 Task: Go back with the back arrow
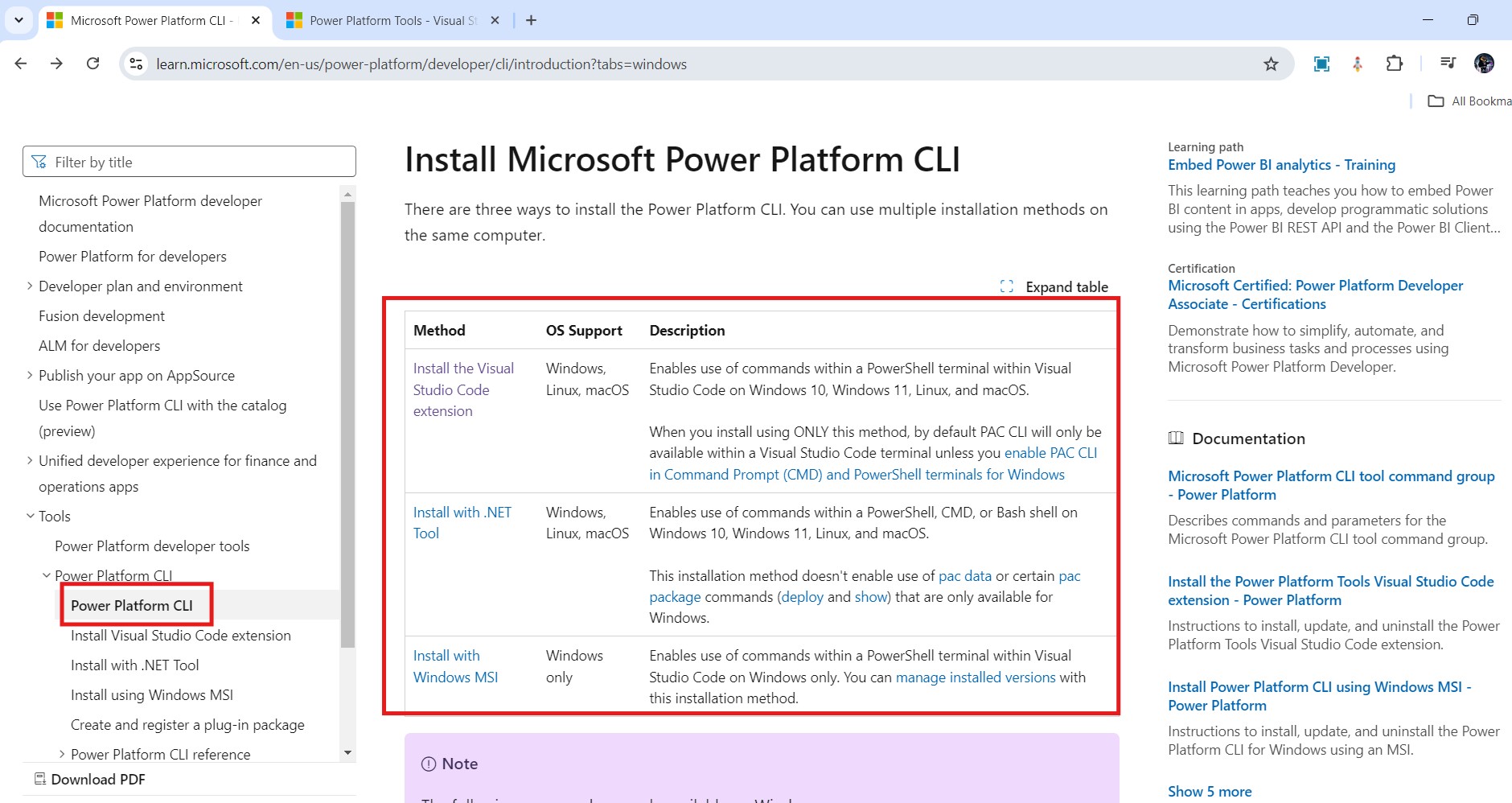(x=21, y=64)
